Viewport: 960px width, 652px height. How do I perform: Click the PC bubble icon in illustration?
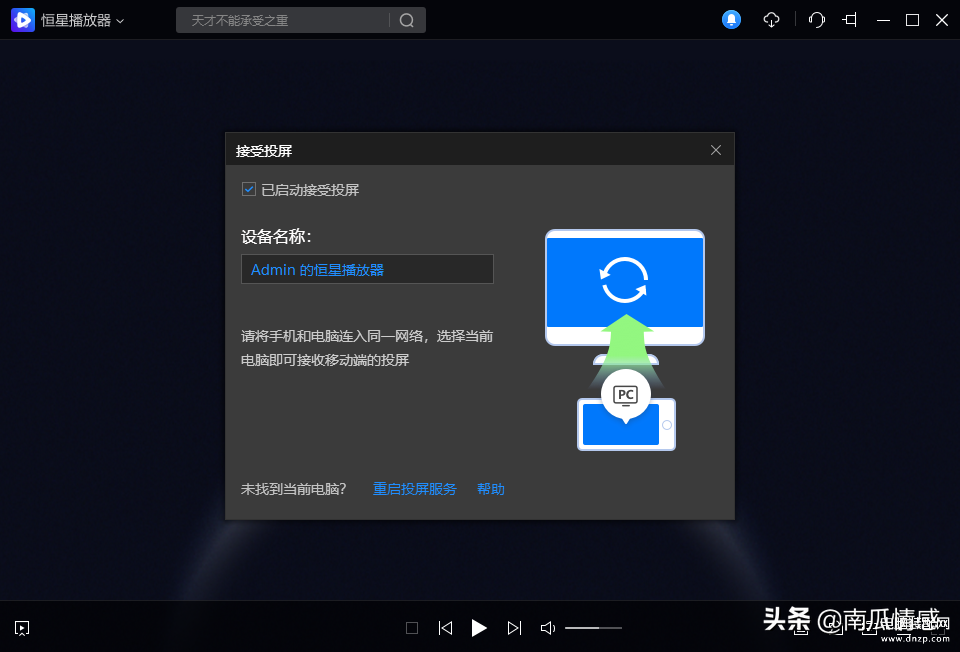click(x=626, y=395)
